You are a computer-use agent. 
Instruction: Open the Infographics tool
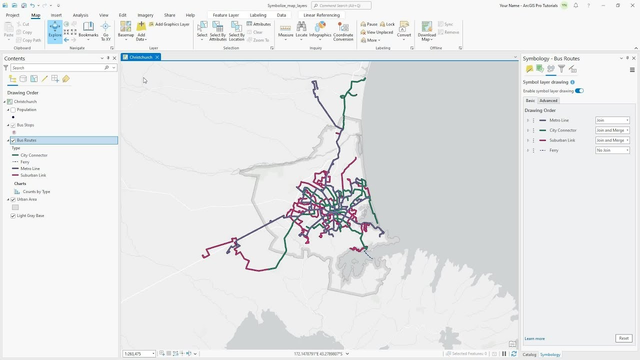pyautogui.click(x=320, y=31)
